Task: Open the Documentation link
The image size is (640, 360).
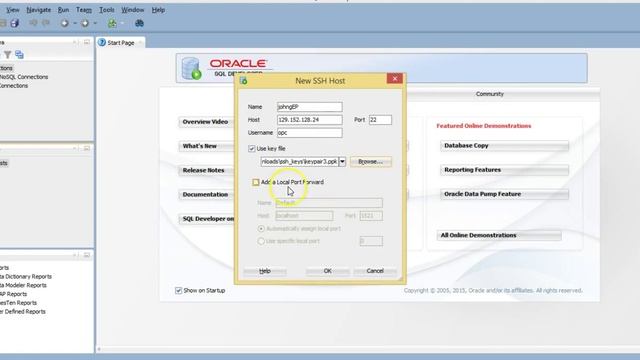Action: pos(205,194)
